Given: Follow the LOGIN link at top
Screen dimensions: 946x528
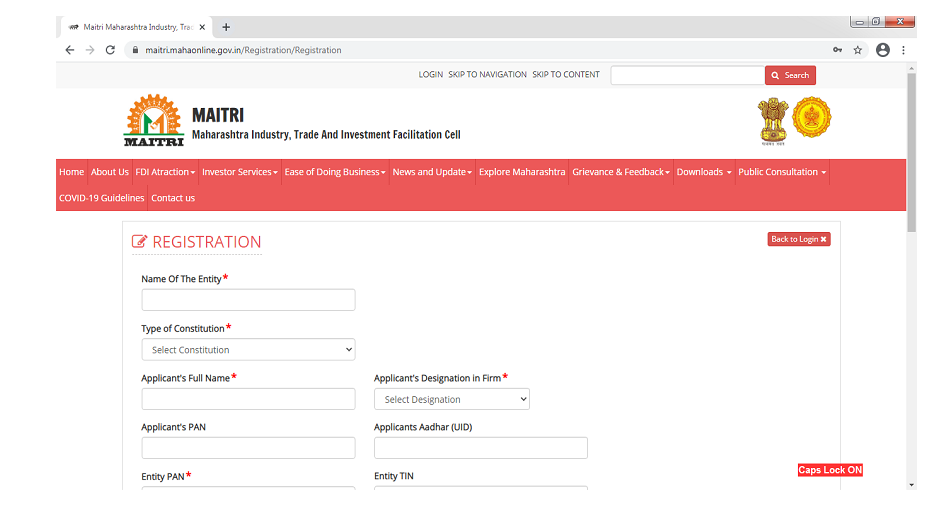Looking at the screenshot, I should tap(430, 75).
